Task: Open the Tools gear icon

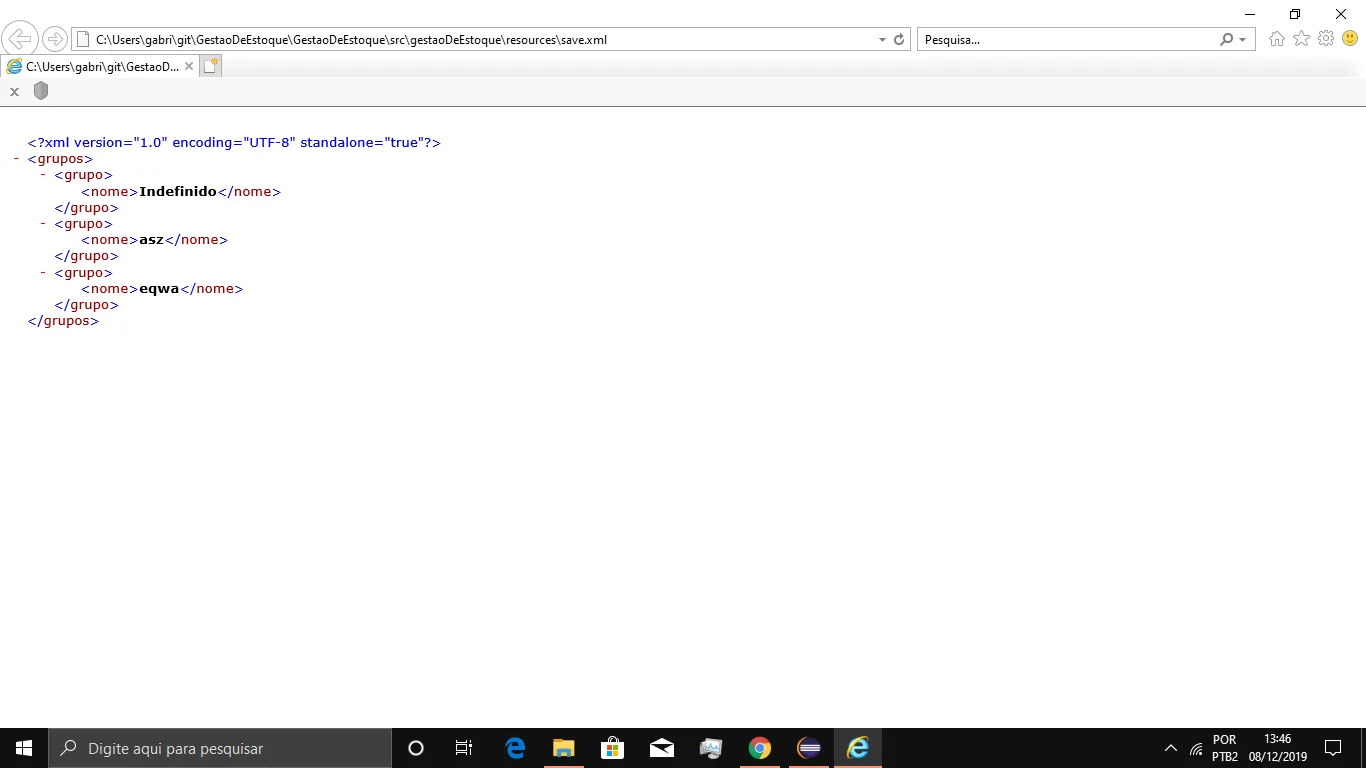Action: [x=1326, y=39]
